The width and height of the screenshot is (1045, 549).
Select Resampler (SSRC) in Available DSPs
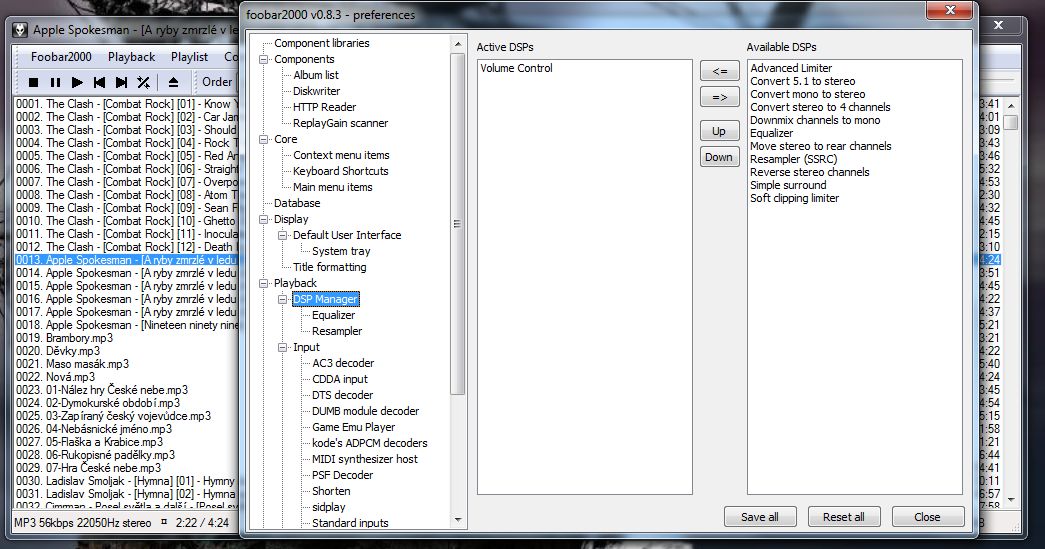[x=794, y=159]
